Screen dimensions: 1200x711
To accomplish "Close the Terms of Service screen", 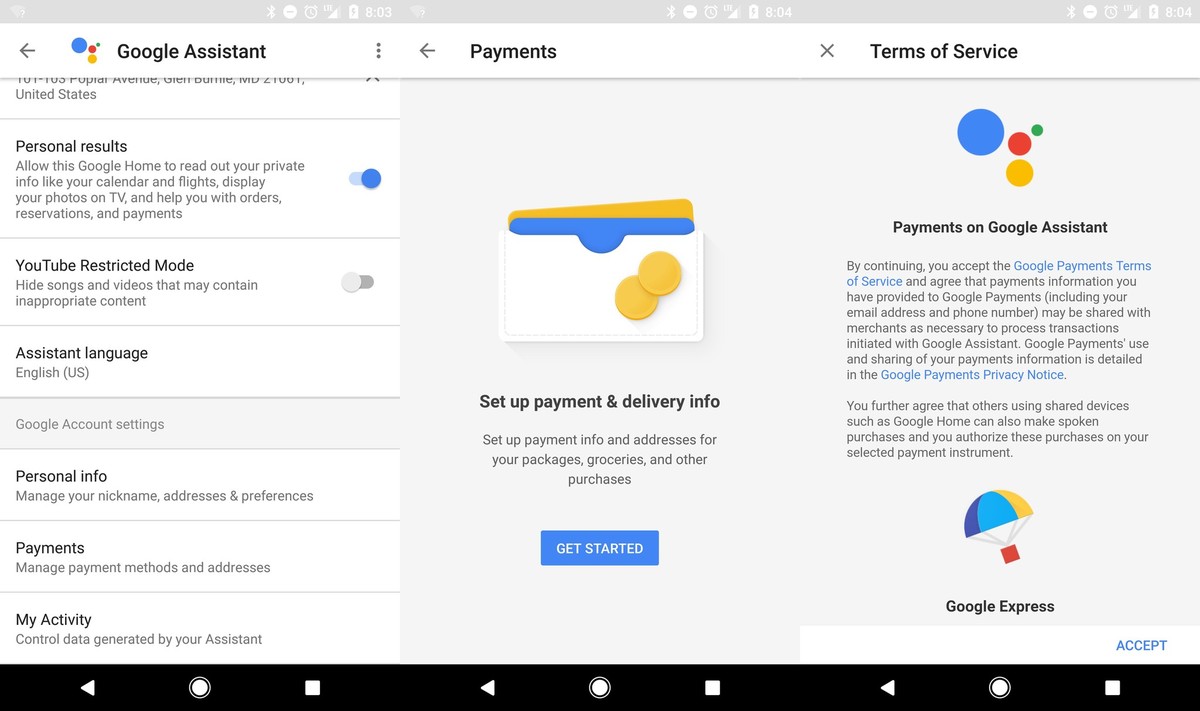I will [827, 51].
